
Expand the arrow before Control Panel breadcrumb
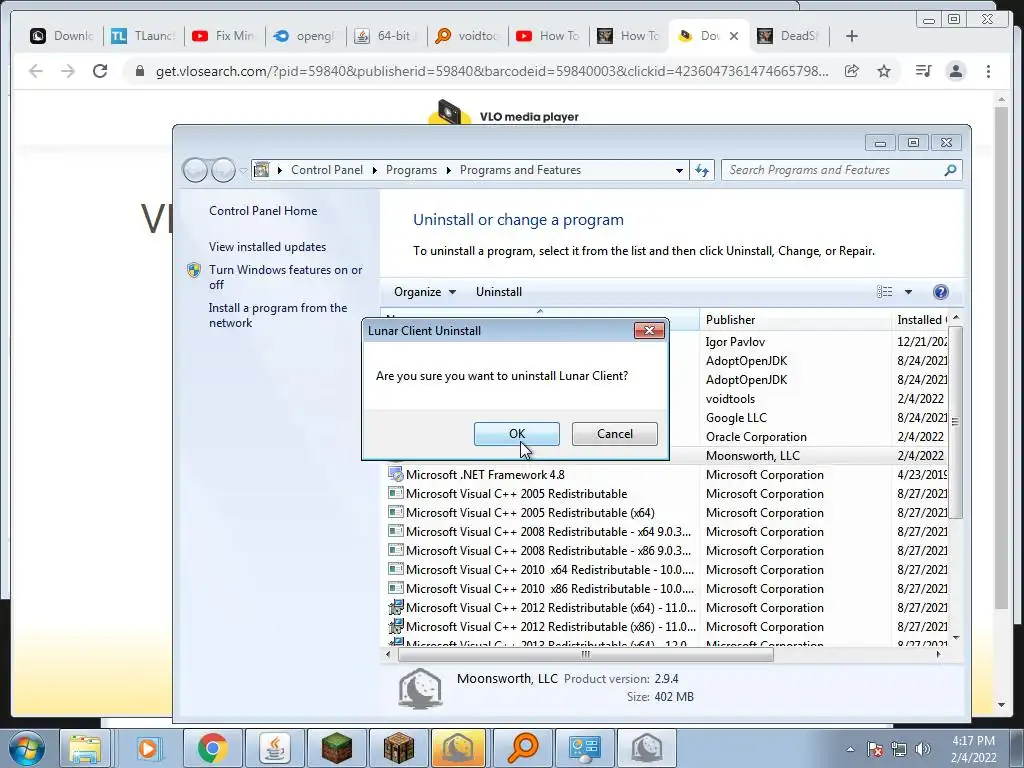[280, 170]
